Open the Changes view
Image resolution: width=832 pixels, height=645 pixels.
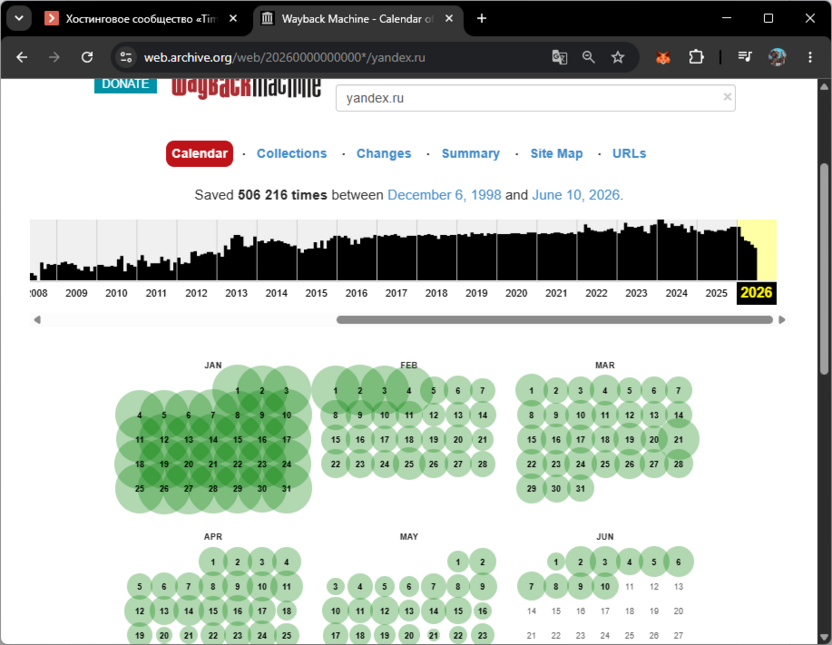[384, 154]
